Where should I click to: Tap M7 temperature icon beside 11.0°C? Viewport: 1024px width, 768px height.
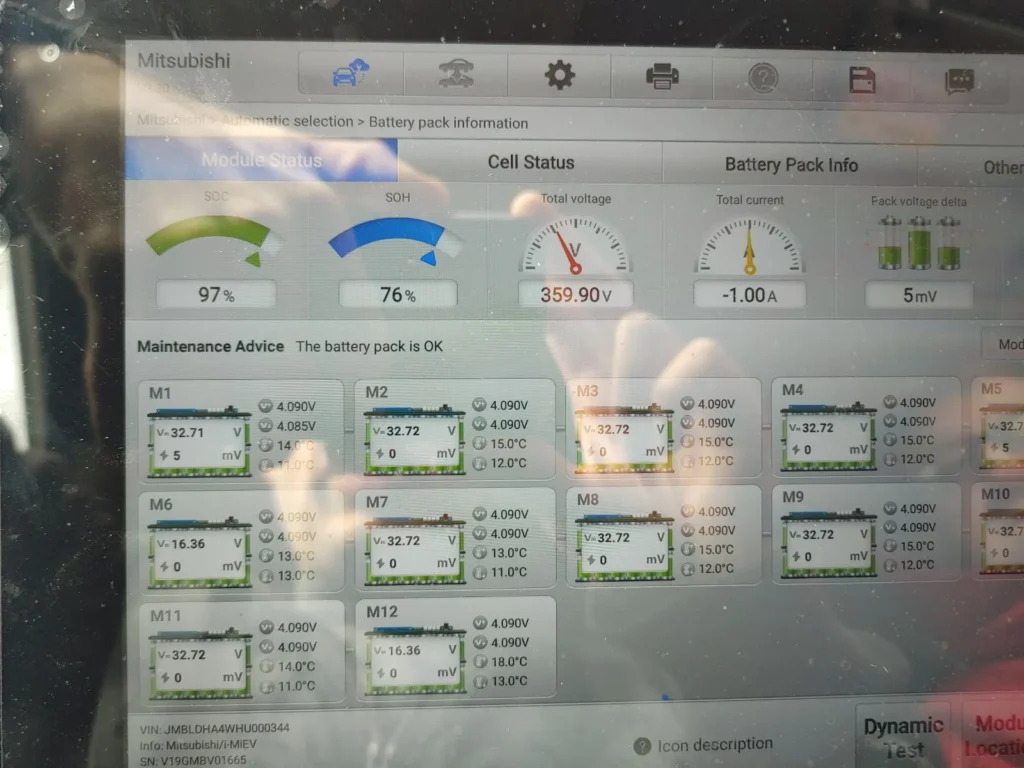click(480, 572)
